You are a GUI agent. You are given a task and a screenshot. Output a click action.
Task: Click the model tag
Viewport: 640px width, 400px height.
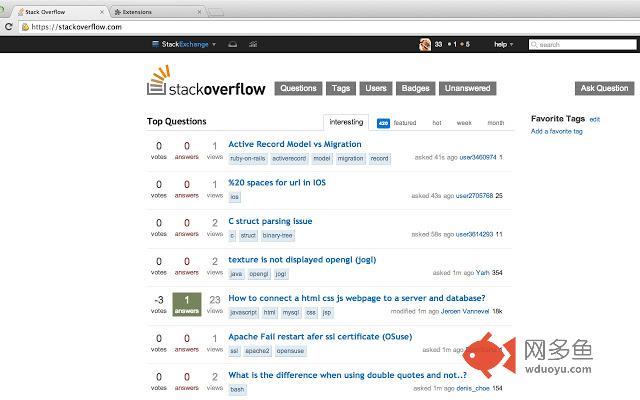(x=322, y=158)
